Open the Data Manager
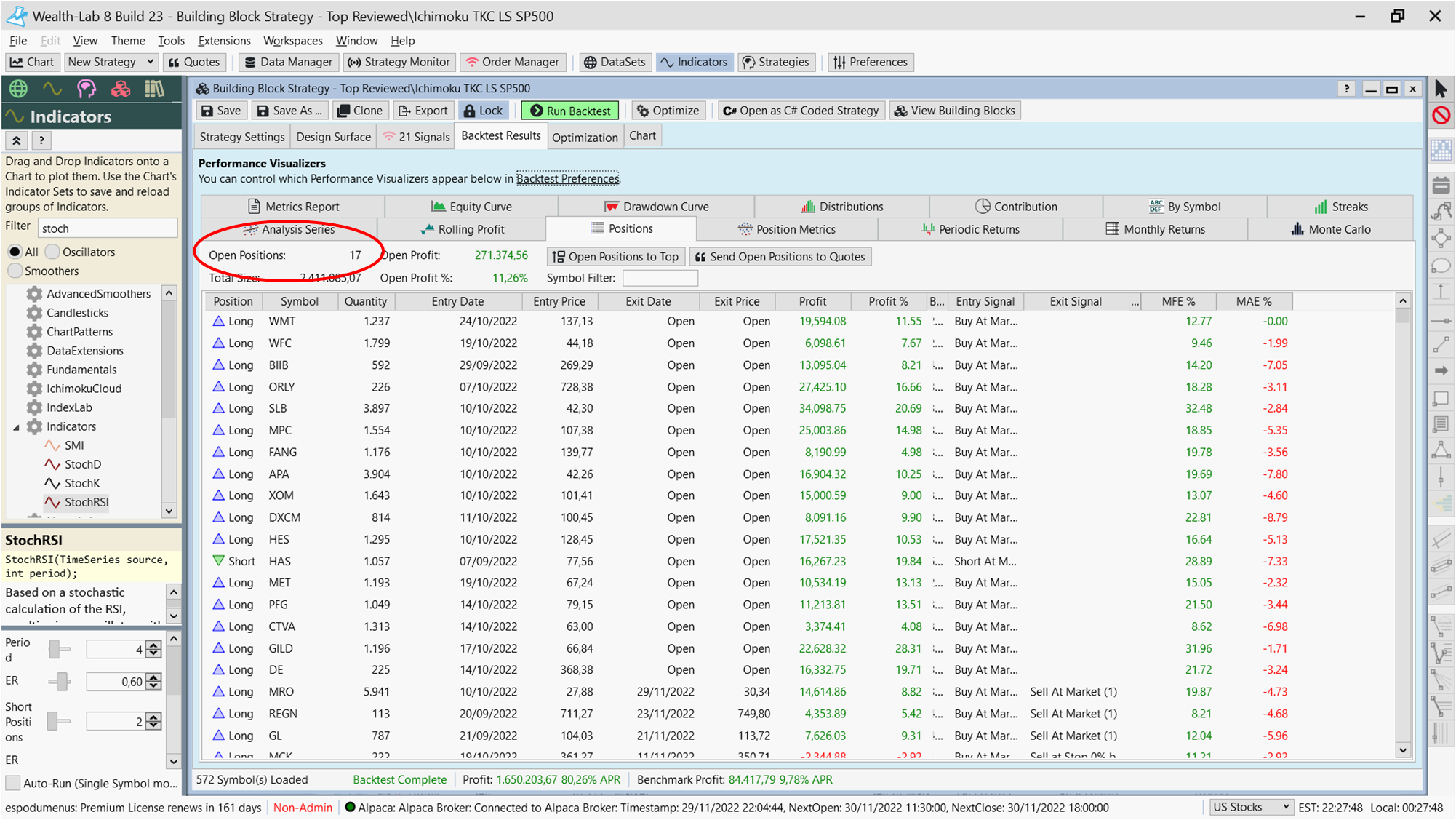 point(288,62)
